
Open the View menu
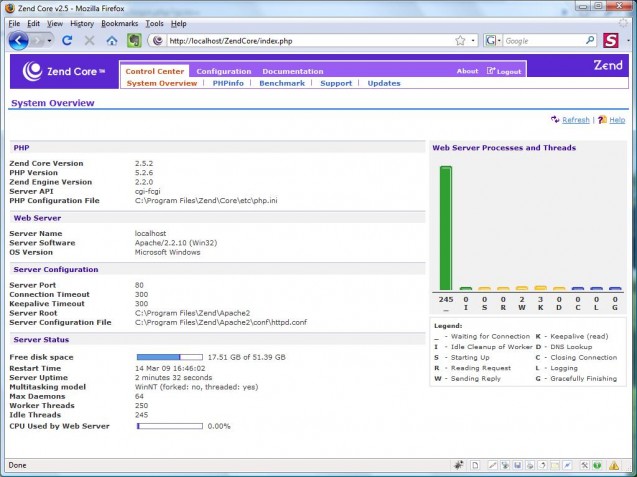tap(55, 24)
